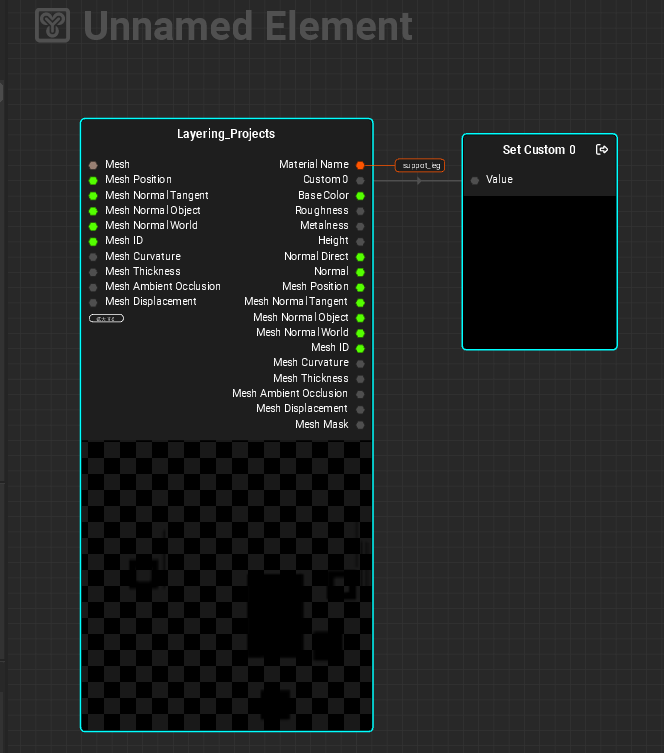Click the Mesh Curvature input pin
The image size is (664, 753).
click(x=93, y=257)
